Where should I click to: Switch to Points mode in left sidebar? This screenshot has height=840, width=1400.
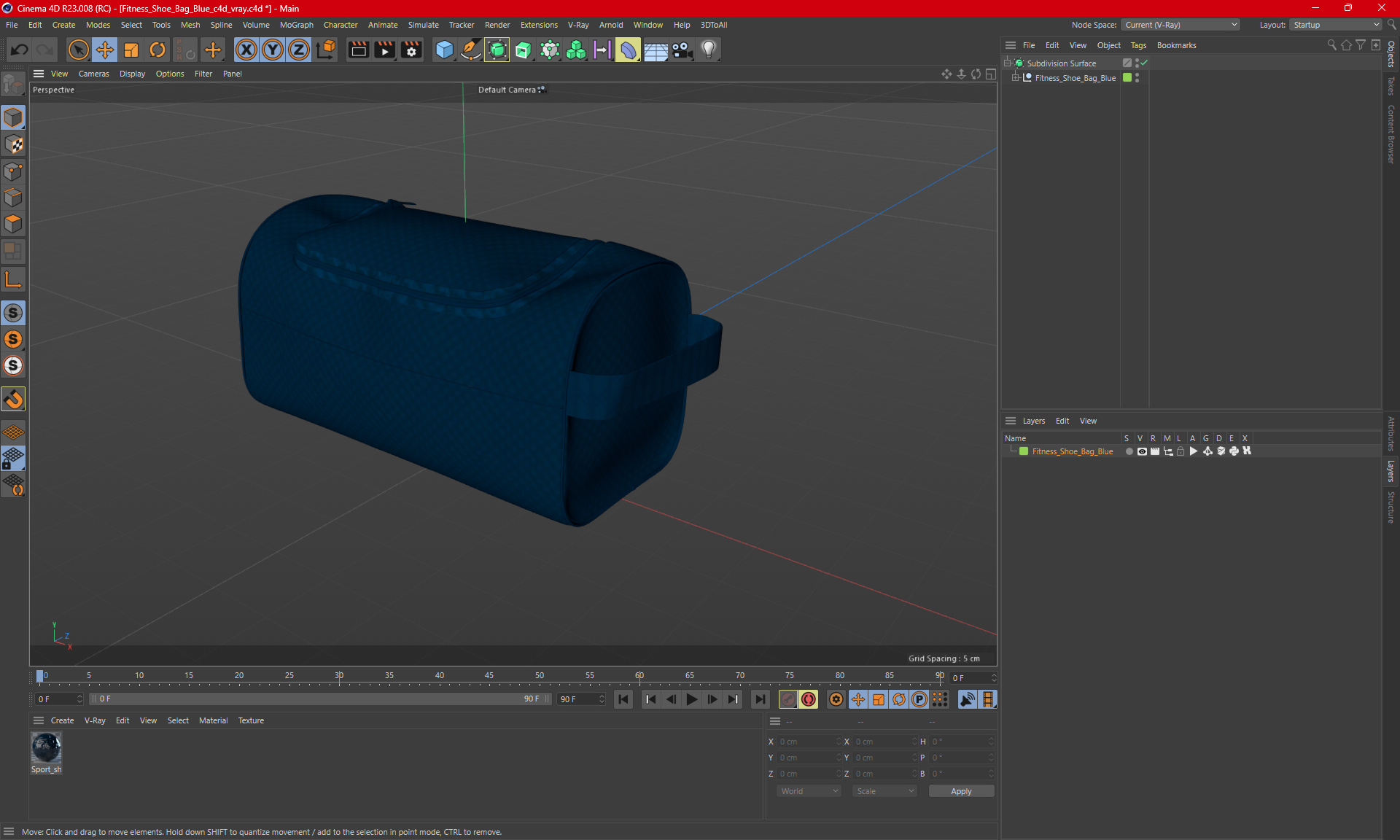(13, 171)
